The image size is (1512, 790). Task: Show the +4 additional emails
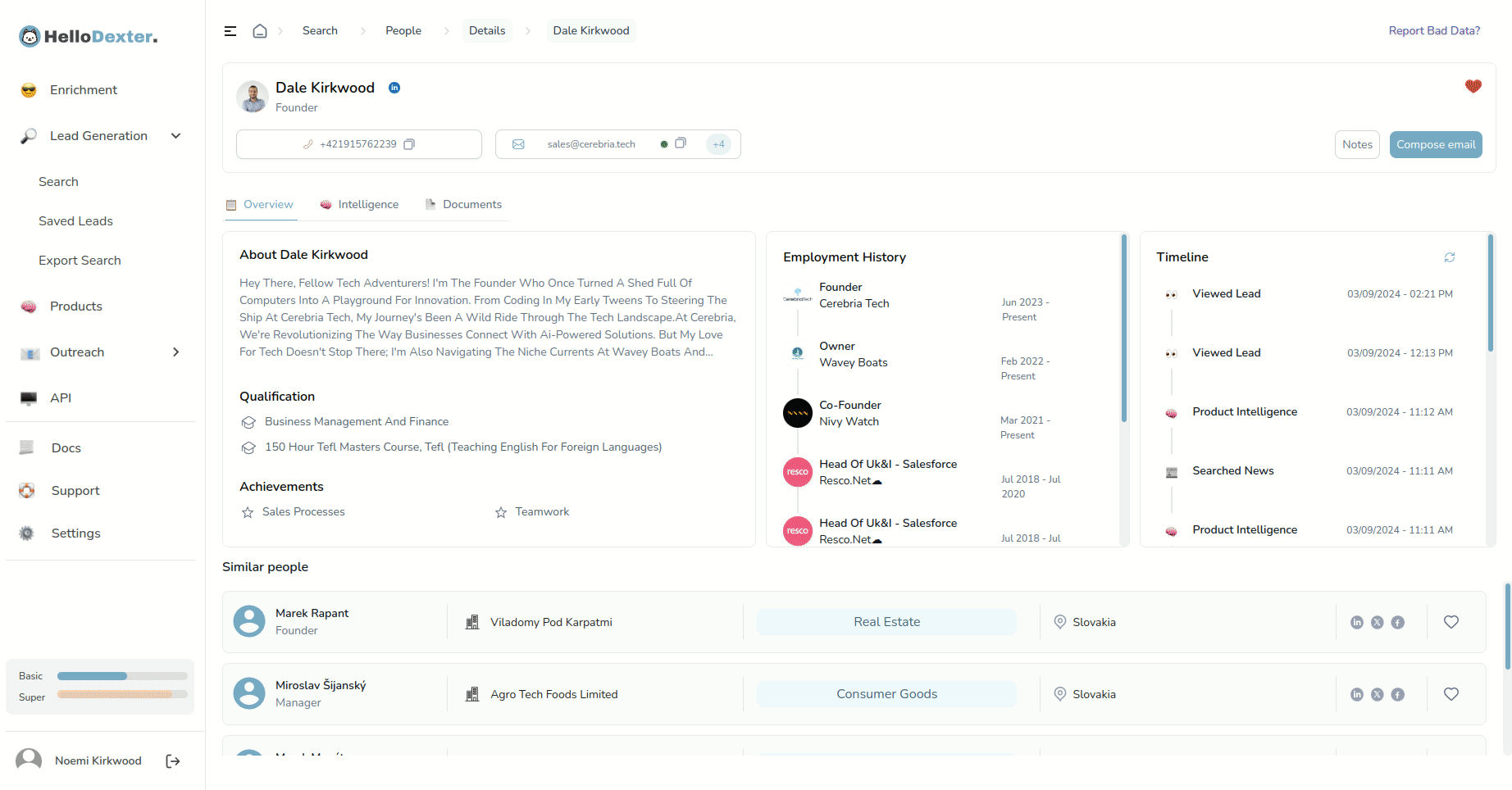tap(718, 144)
